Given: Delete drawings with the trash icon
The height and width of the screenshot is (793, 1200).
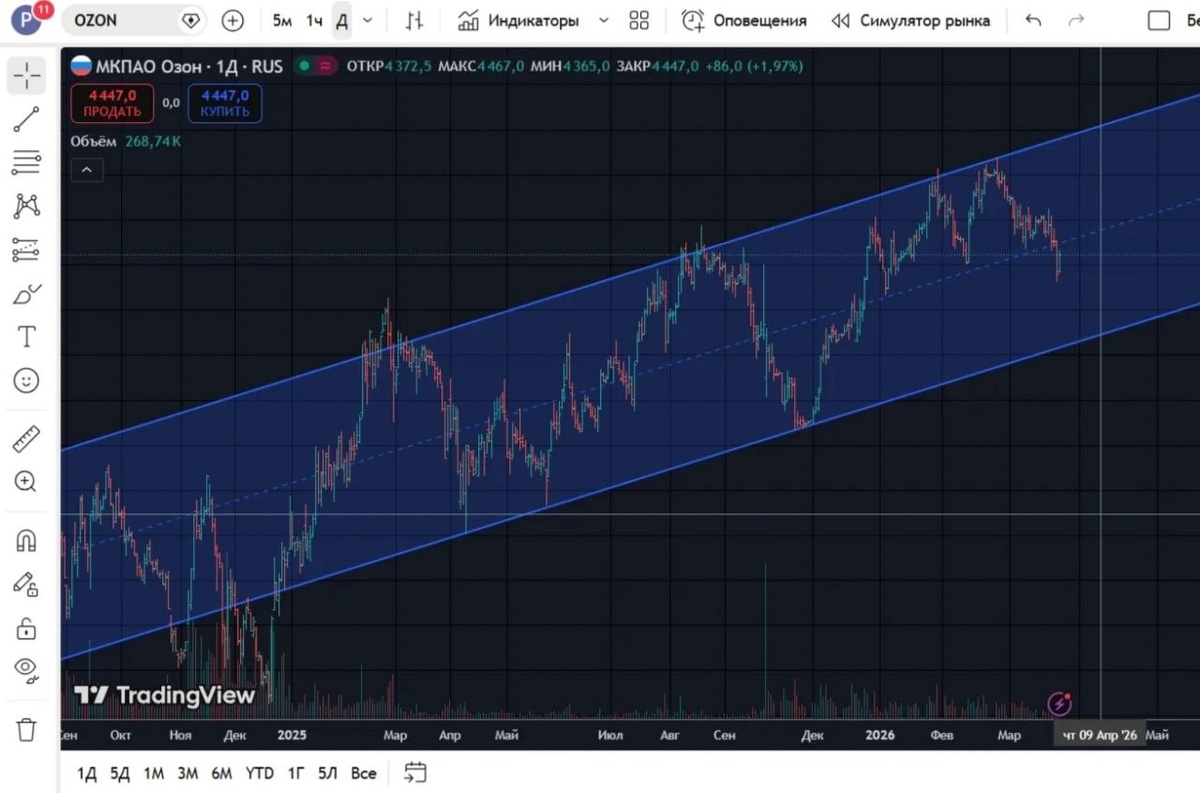Looking at the screenshot, I should click(x=26, y=729).
